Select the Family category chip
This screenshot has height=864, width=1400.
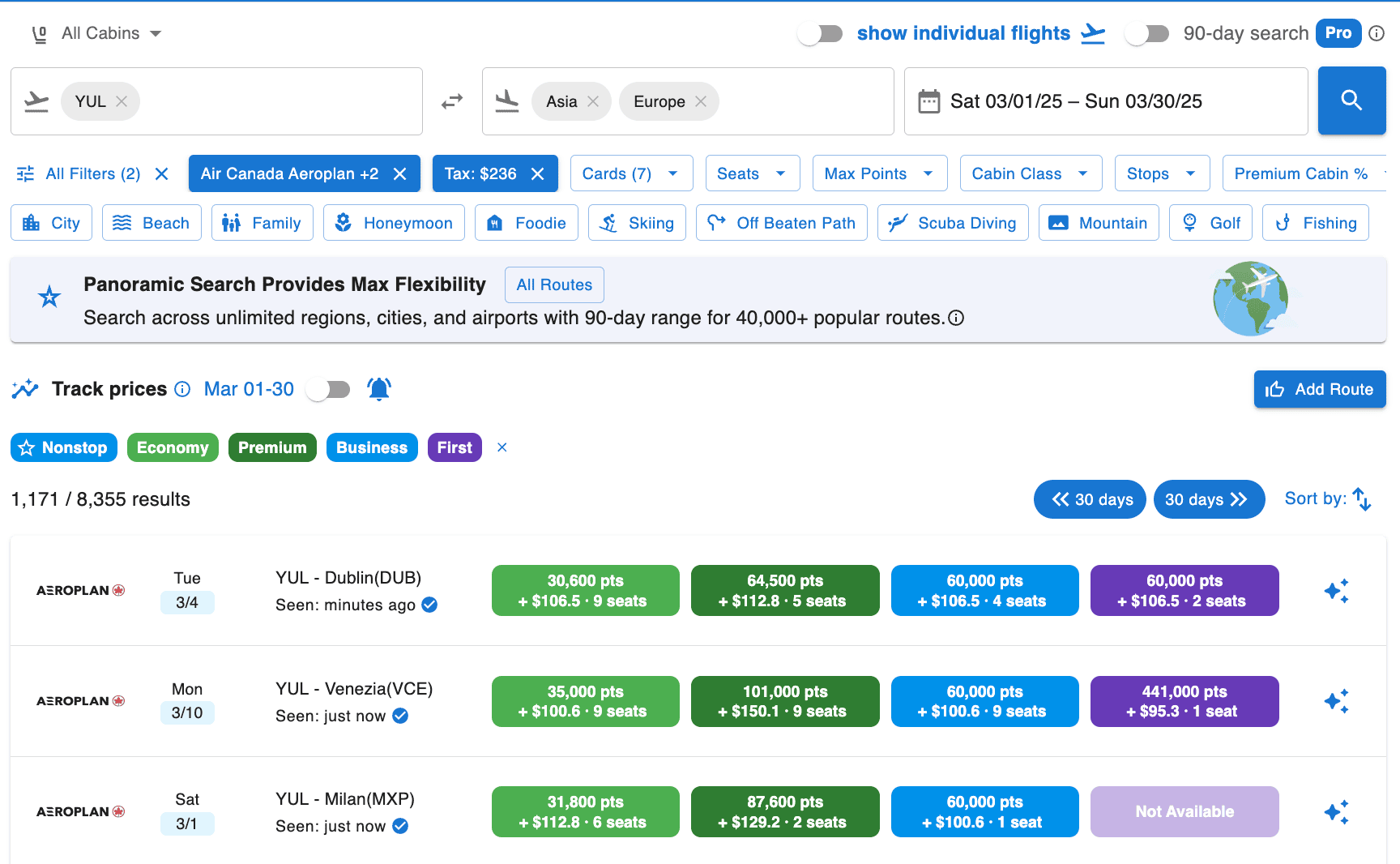pyautogui.click(x=262, y=223)
